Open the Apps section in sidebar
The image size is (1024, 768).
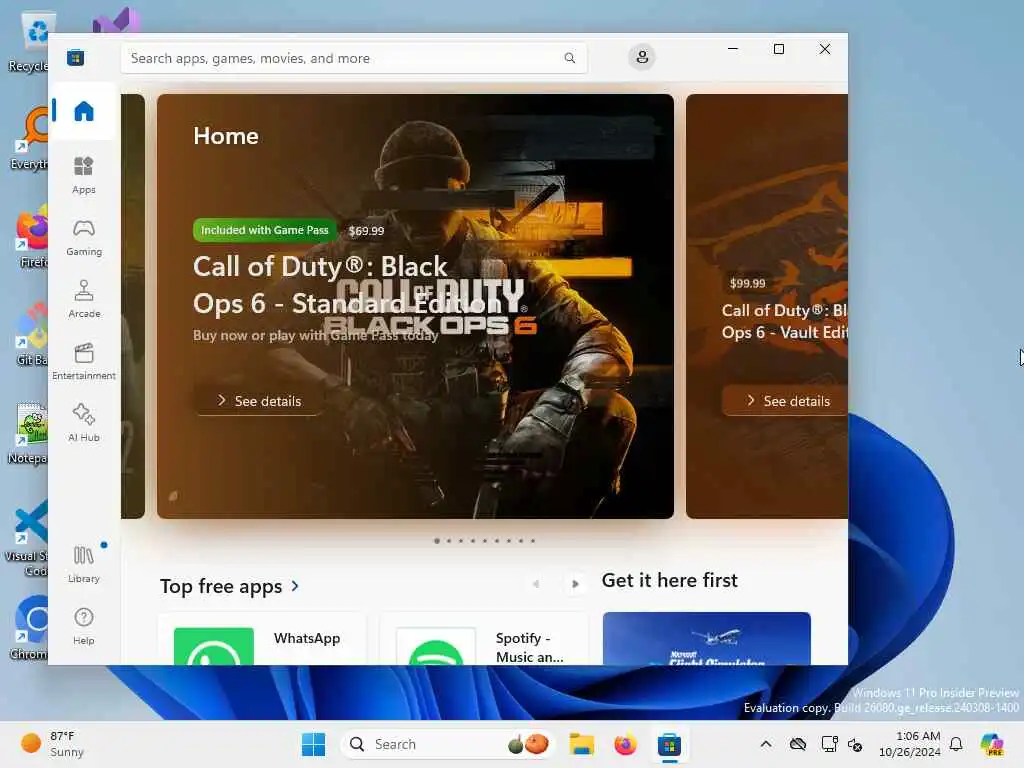[84, 175]
